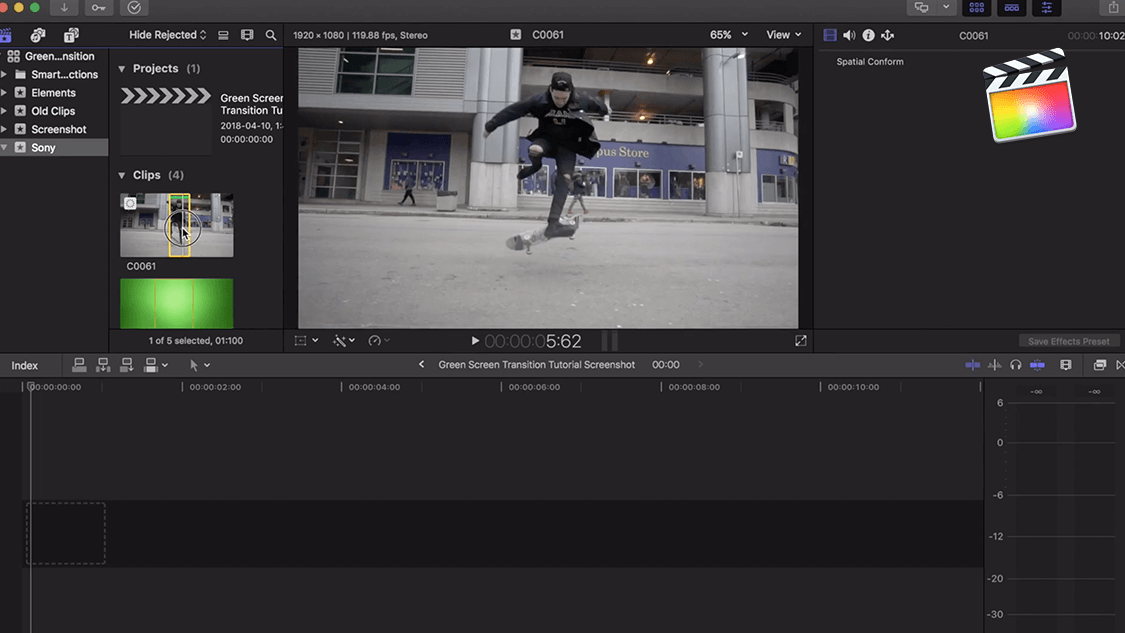Screen dimensions: 1125x633
Task: Collapse the Projects section disclosure triangle
Action: coord(122,69)
